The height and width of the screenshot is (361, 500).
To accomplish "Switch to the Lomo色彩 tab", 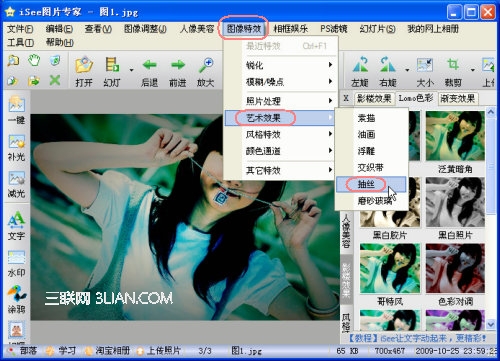I will click(416, 98).
